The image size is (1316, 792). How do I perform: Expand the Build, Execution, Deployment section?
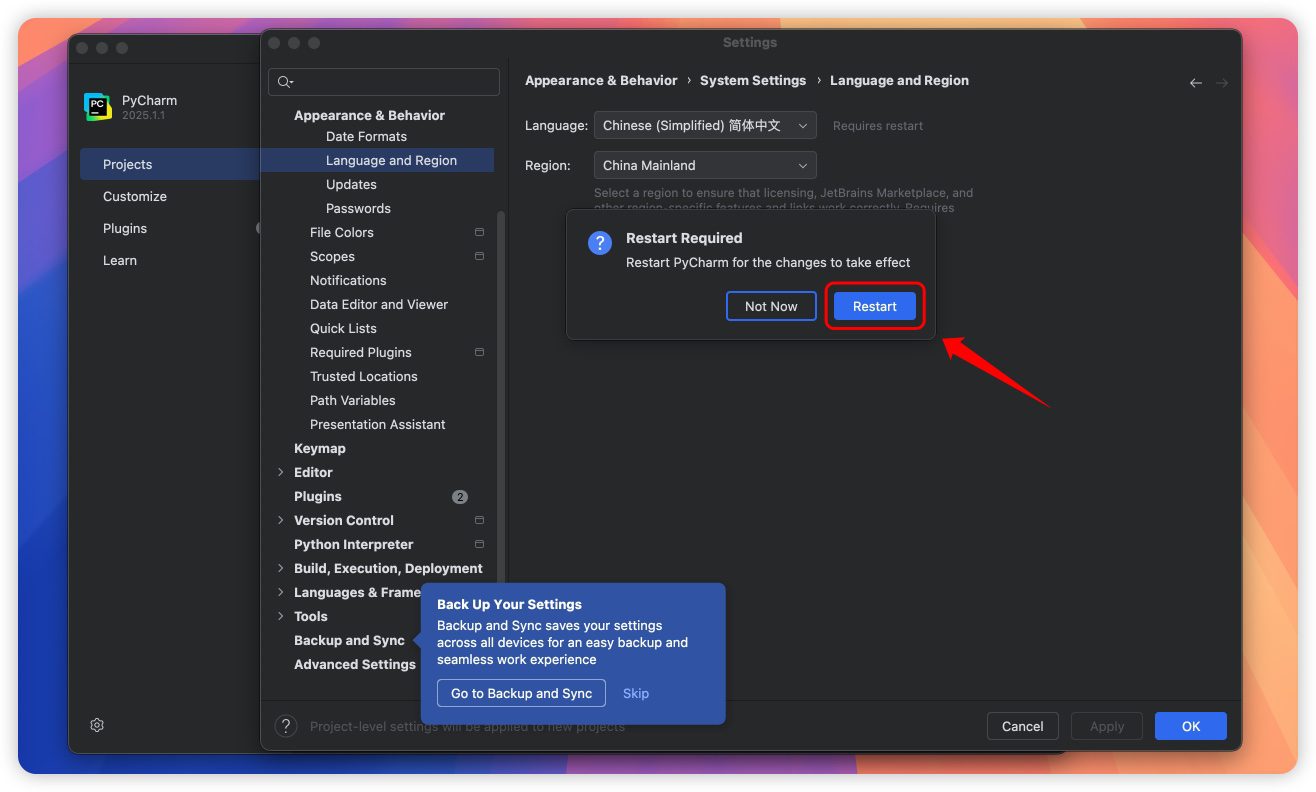(280, 569)
